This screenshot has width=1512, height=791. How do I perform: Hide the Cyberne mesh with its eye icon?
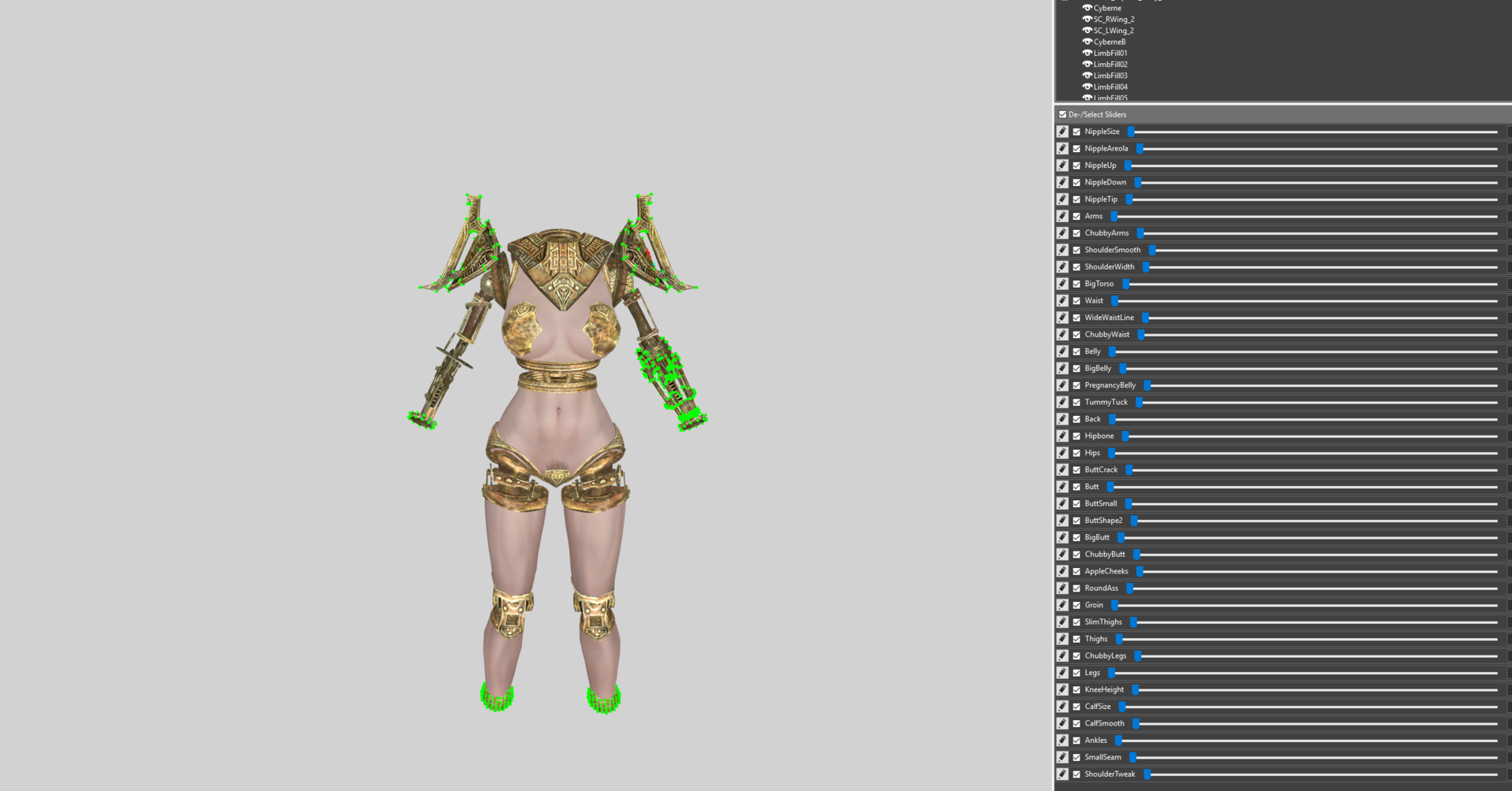click(1087, 8)
